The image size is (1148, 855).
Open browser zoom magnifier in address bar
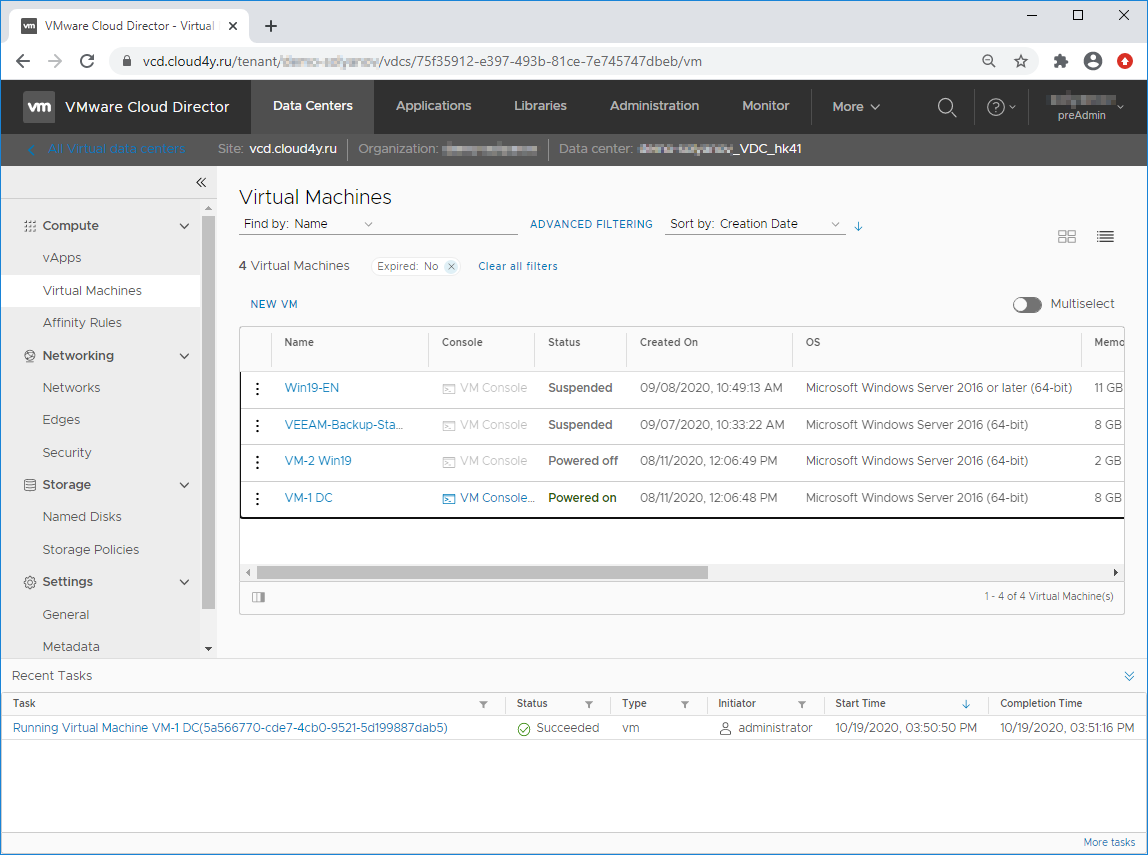pyautogui.click(x=988, y=61)
